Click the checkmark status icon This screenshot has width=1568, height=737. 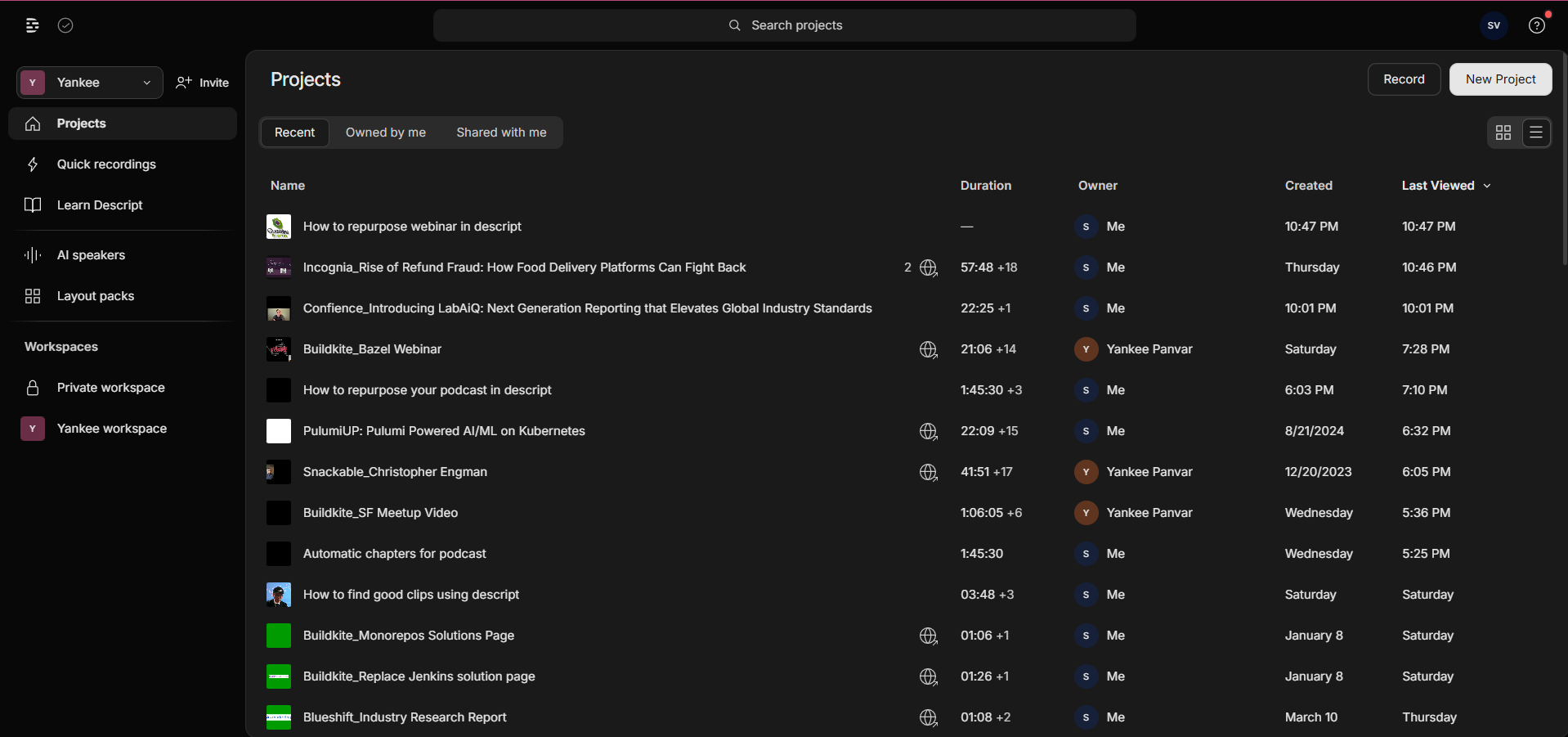[65, 25]
